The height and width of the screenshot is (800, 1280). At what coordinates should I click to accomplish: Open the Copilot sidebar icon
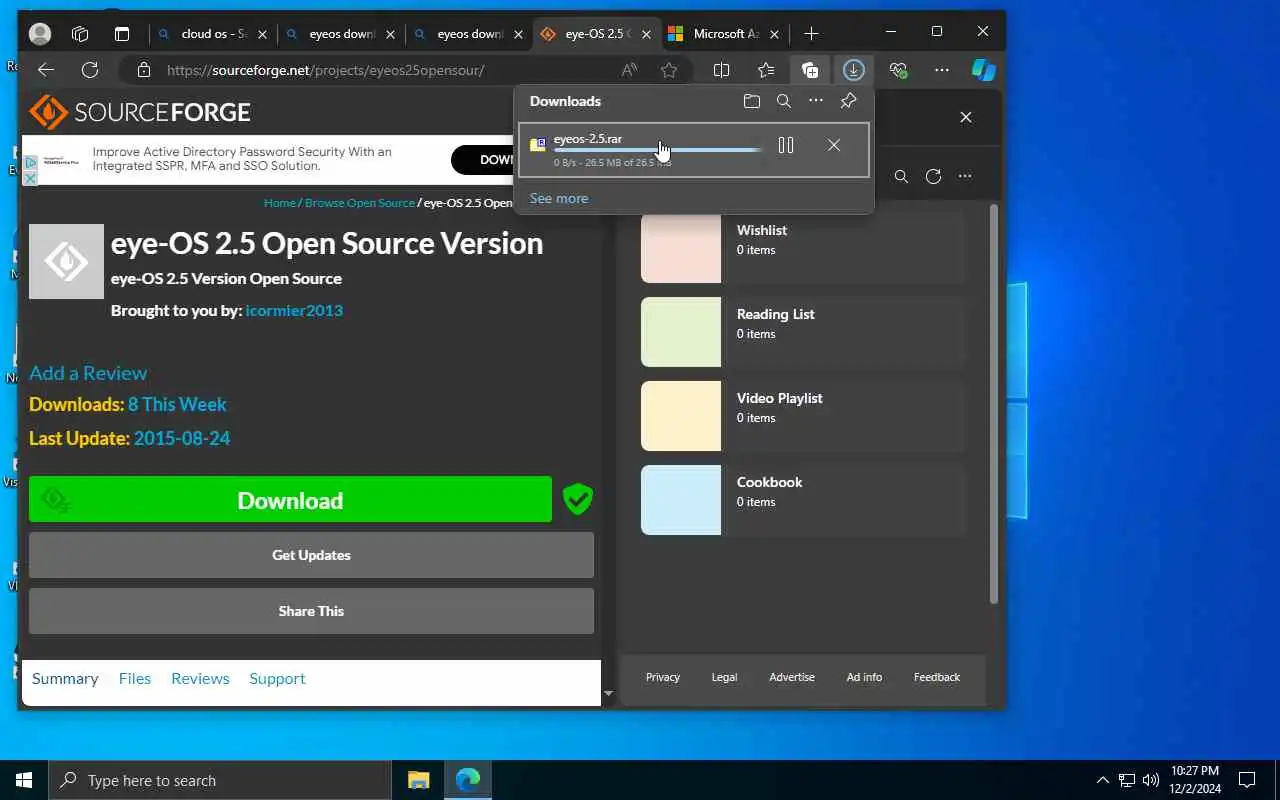(984, 70)
